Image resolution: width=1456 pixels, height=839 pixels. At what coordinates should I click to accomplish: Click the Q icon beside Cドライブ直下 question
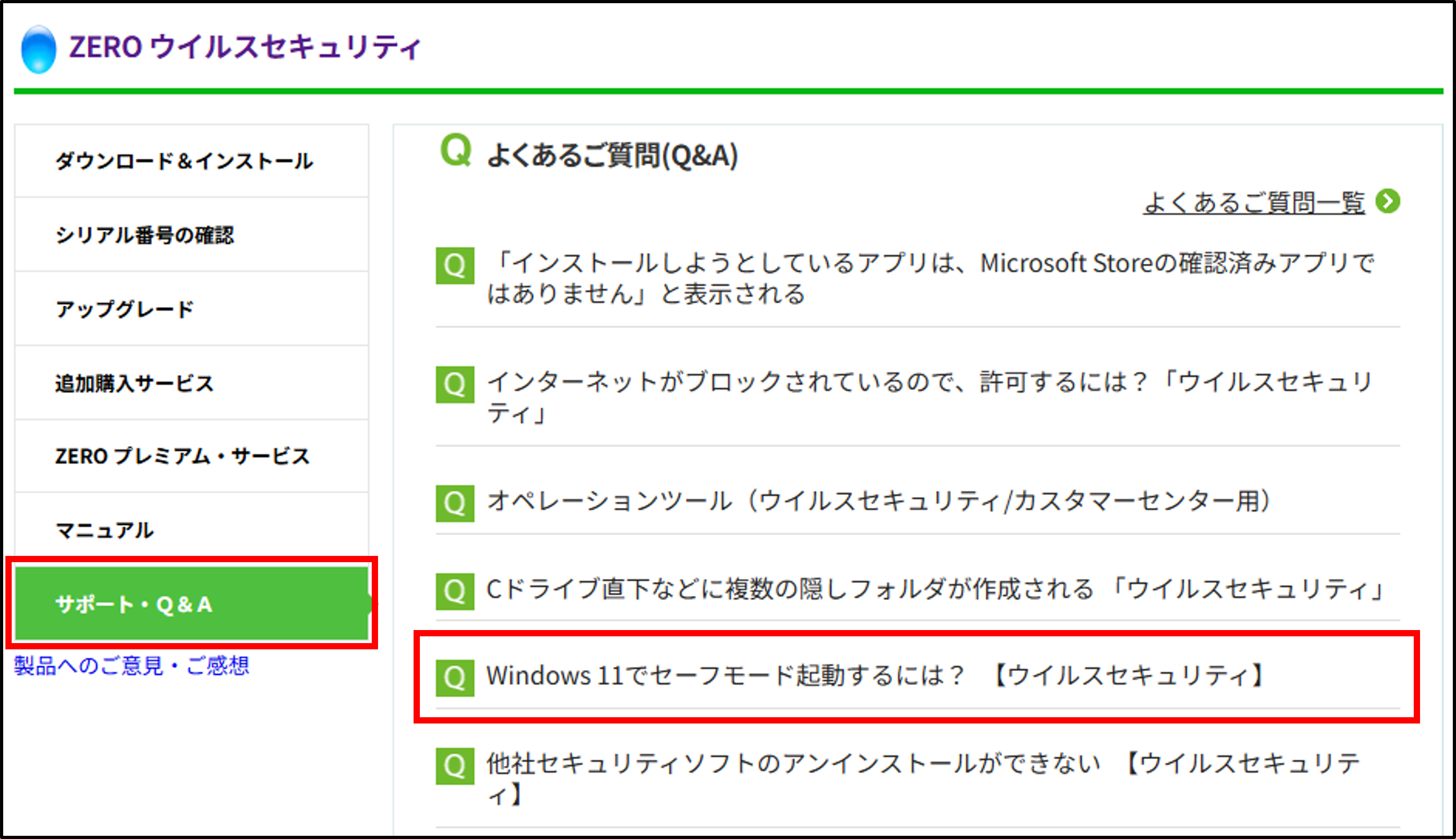click(x=455, y=592)
